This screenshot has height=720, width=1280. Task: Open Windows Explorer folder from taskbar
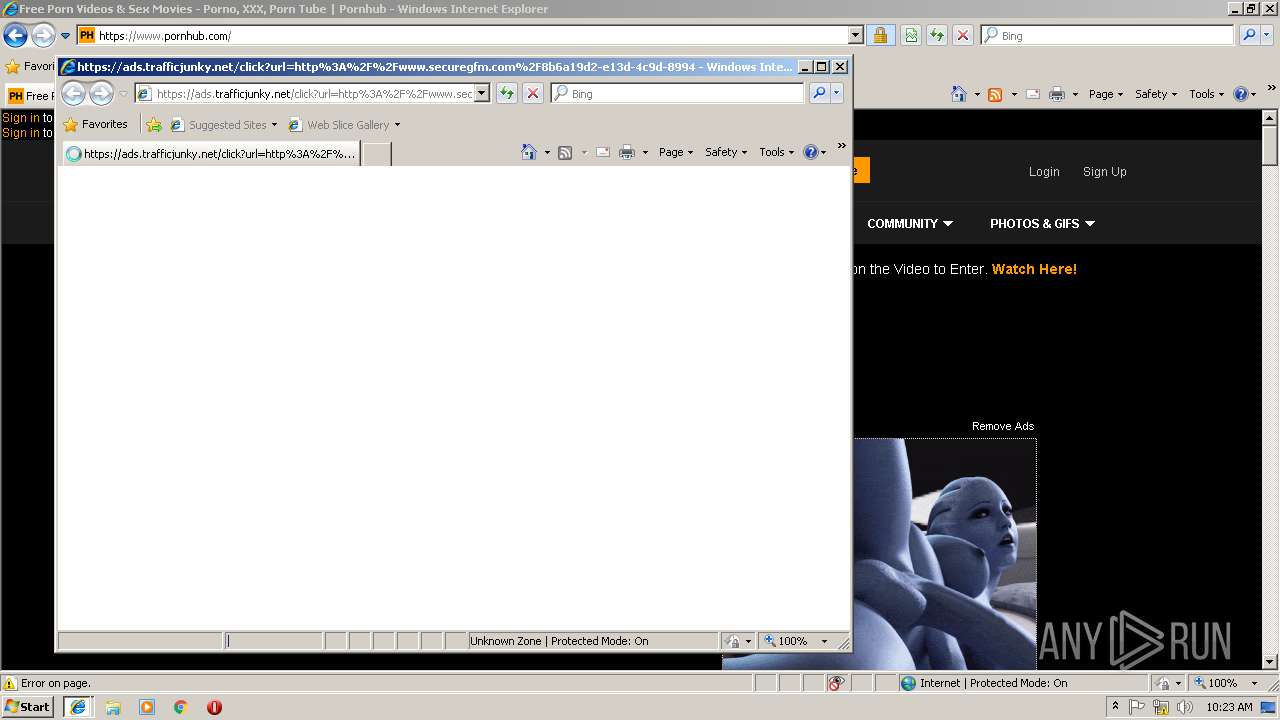pos(113,707)
